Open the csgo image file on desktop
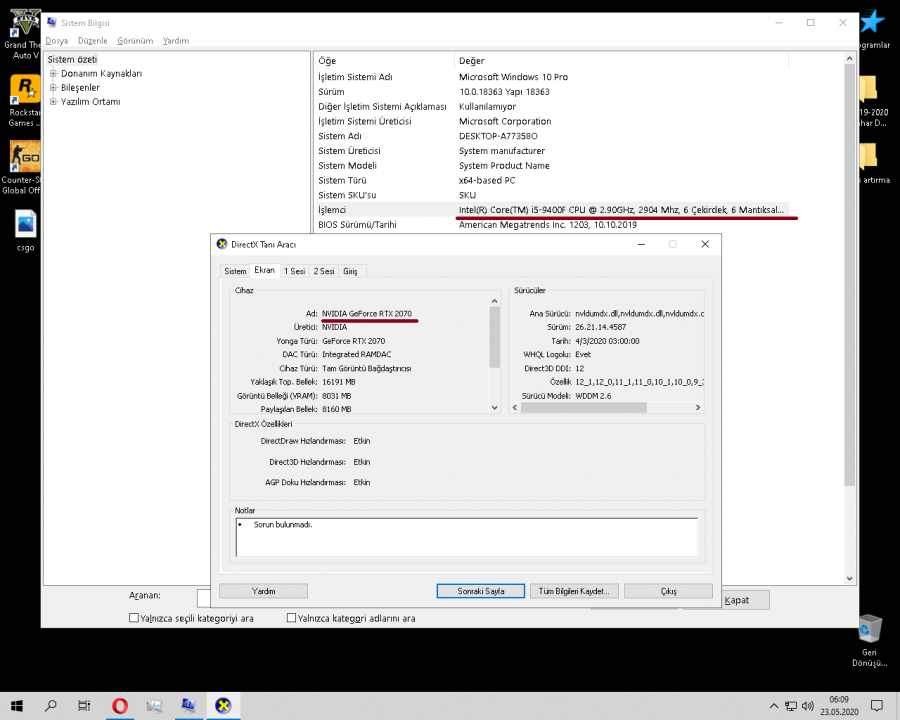The height and width of the screenshot is (720, 900). 25,231
